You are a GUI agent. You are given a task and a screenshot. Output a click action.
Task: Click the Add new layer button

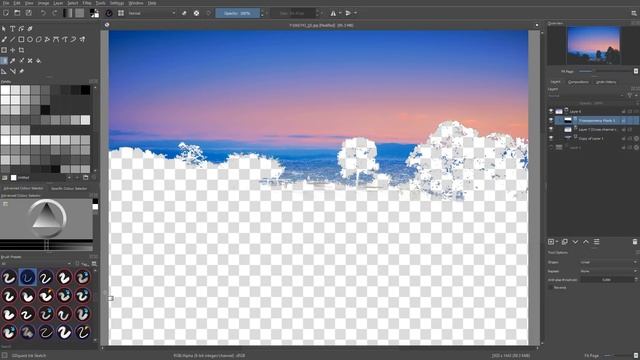click(551, 242)
